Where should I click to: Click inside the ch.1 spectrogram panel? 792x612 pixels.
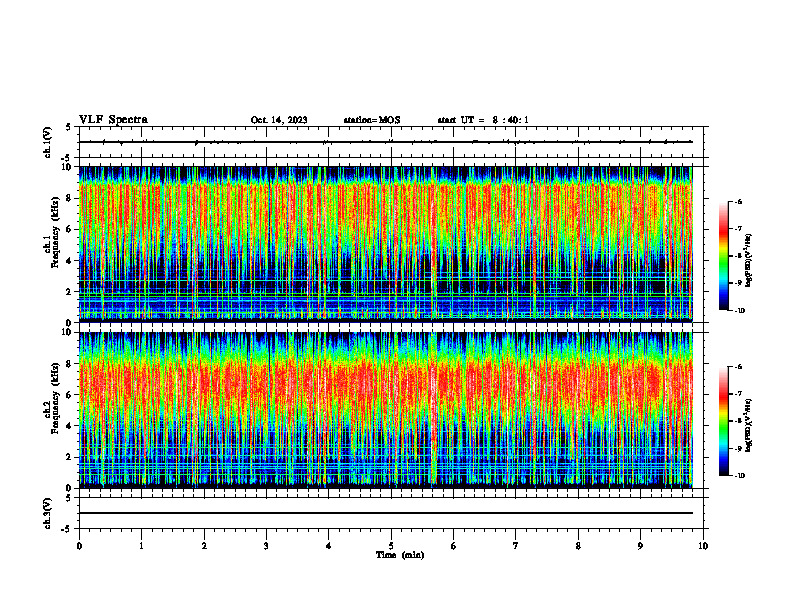click(x=385, y=244)
